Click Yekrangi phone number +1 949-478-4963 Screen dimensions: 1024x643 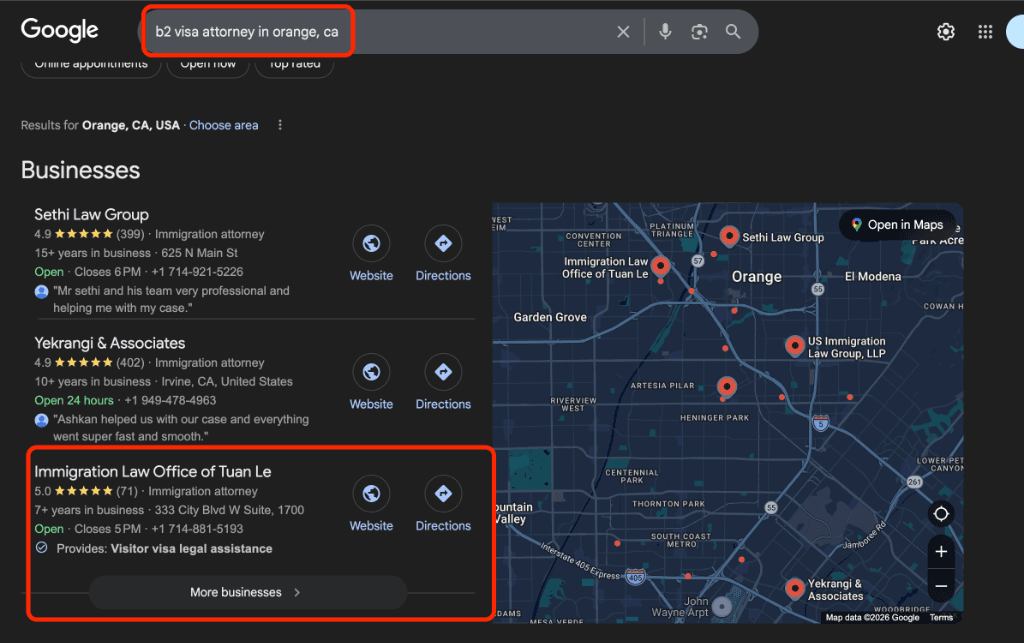[170, 401]
